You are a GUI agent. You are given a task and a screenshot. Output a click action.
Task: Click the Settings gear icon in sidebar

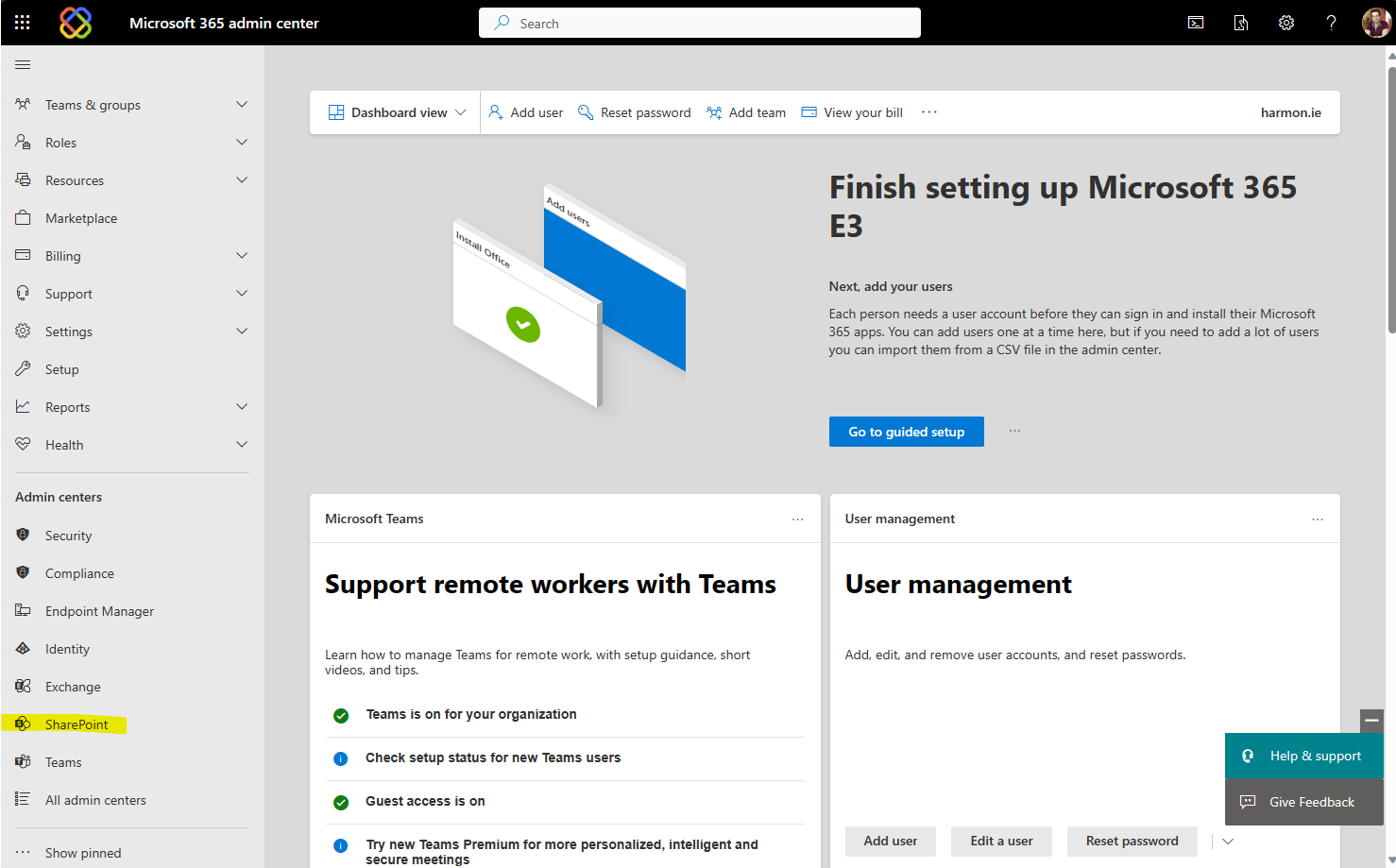click(x=23, y=331)
